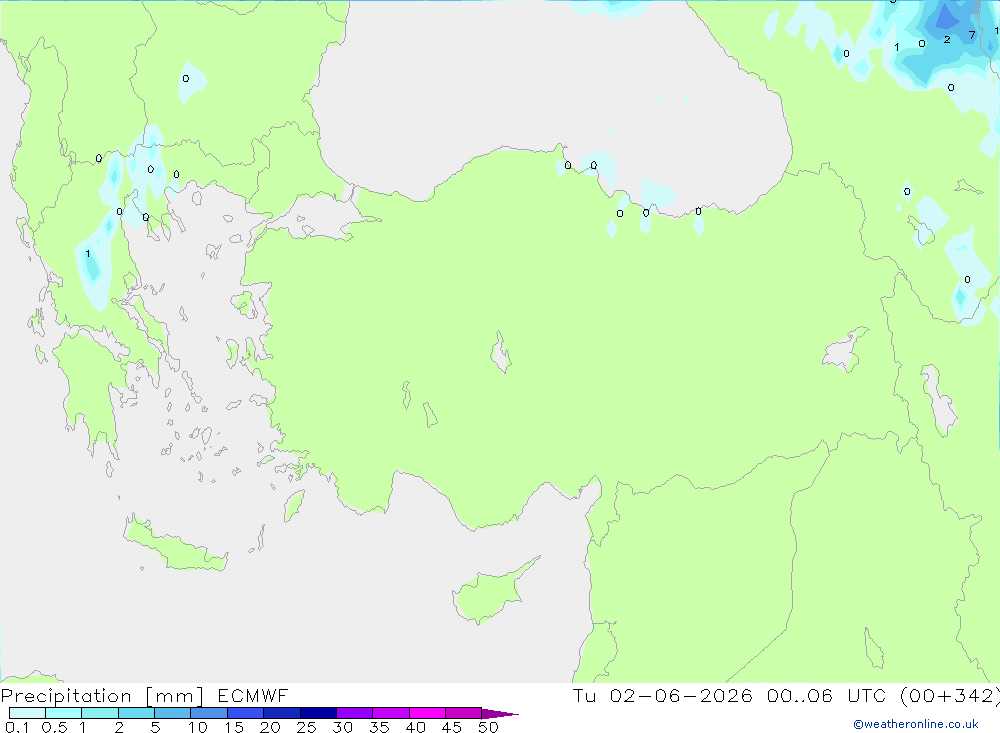Click the legend label "20"
The image size is (1000, 733).
click(270, 727)
